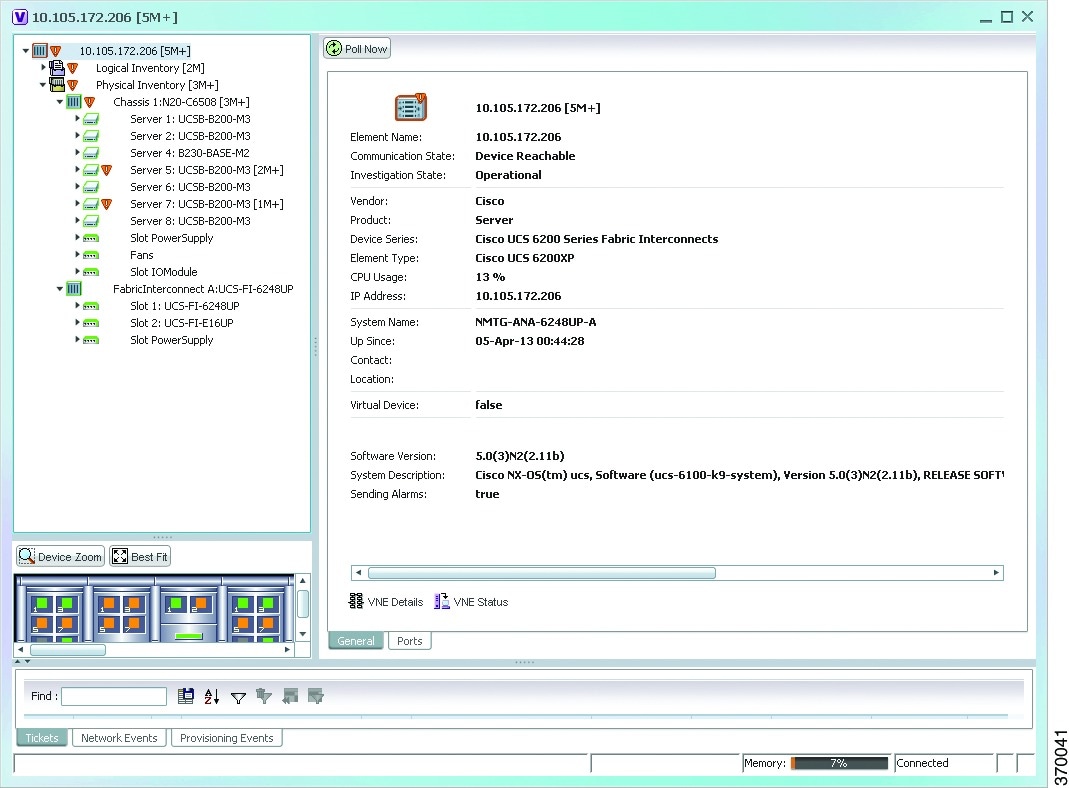Click the Device Zoom button

(61, 556)
